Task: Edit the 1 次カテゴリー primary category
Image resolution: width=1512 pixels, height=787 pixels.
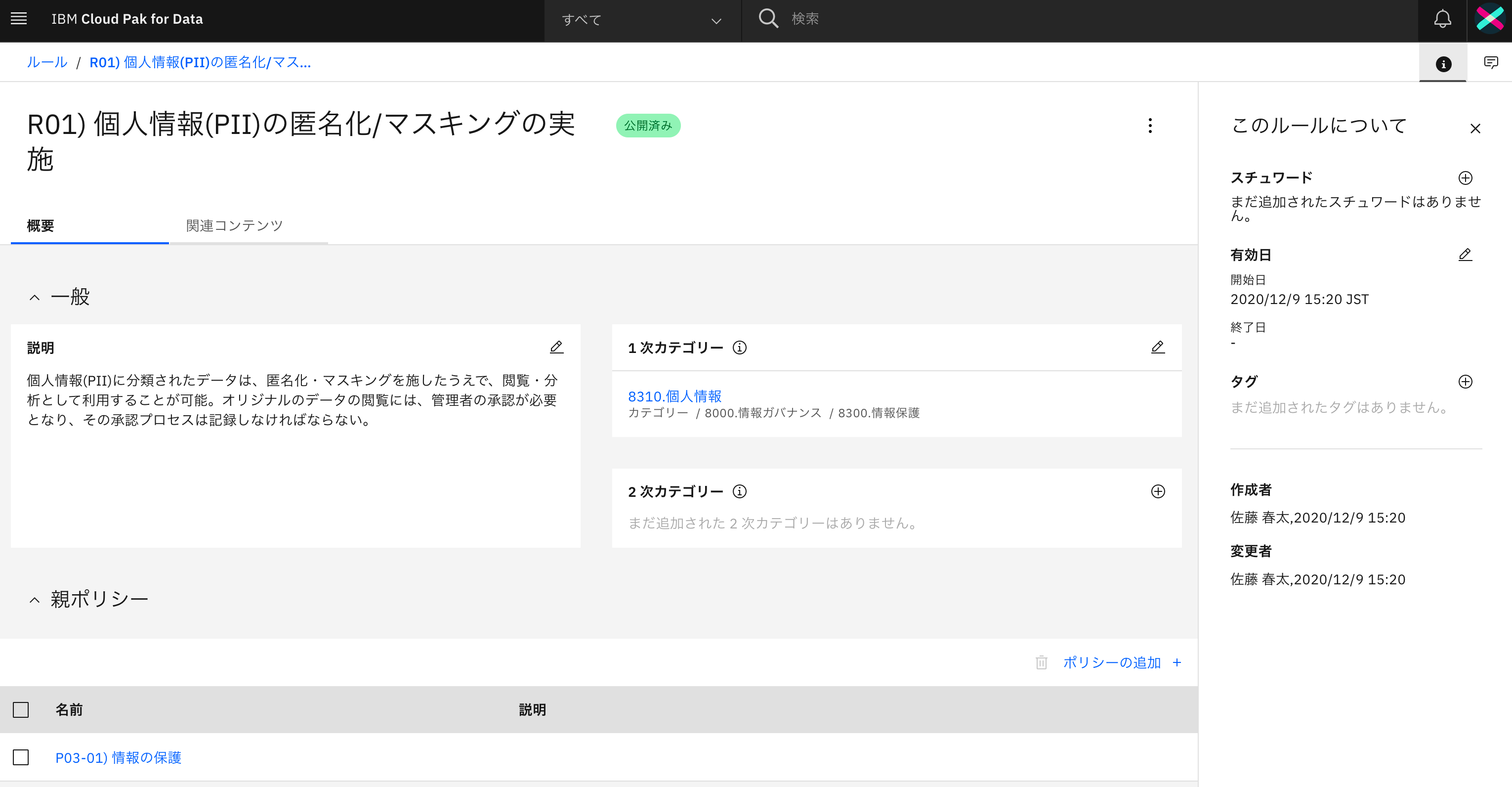Action: click(1158, 347)
